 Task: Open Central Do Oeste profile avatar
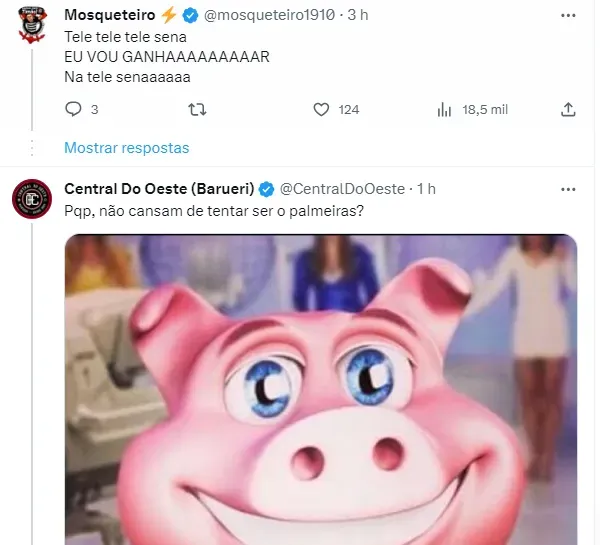tap(32, 199)
